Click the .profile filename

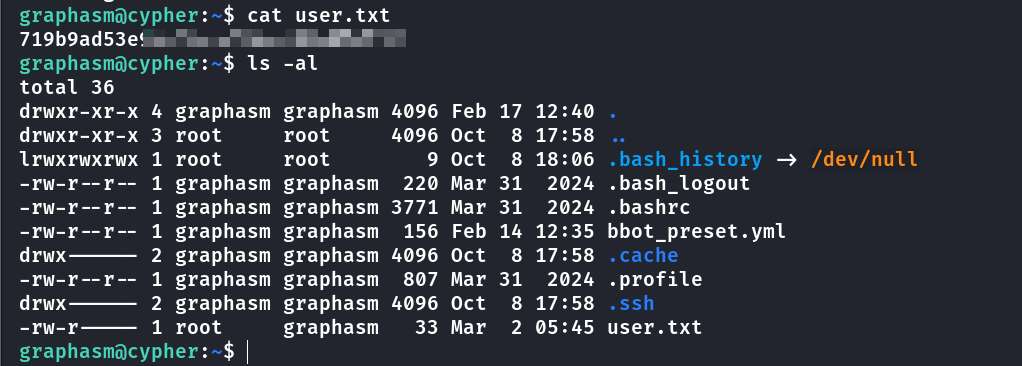coord(654,280)
